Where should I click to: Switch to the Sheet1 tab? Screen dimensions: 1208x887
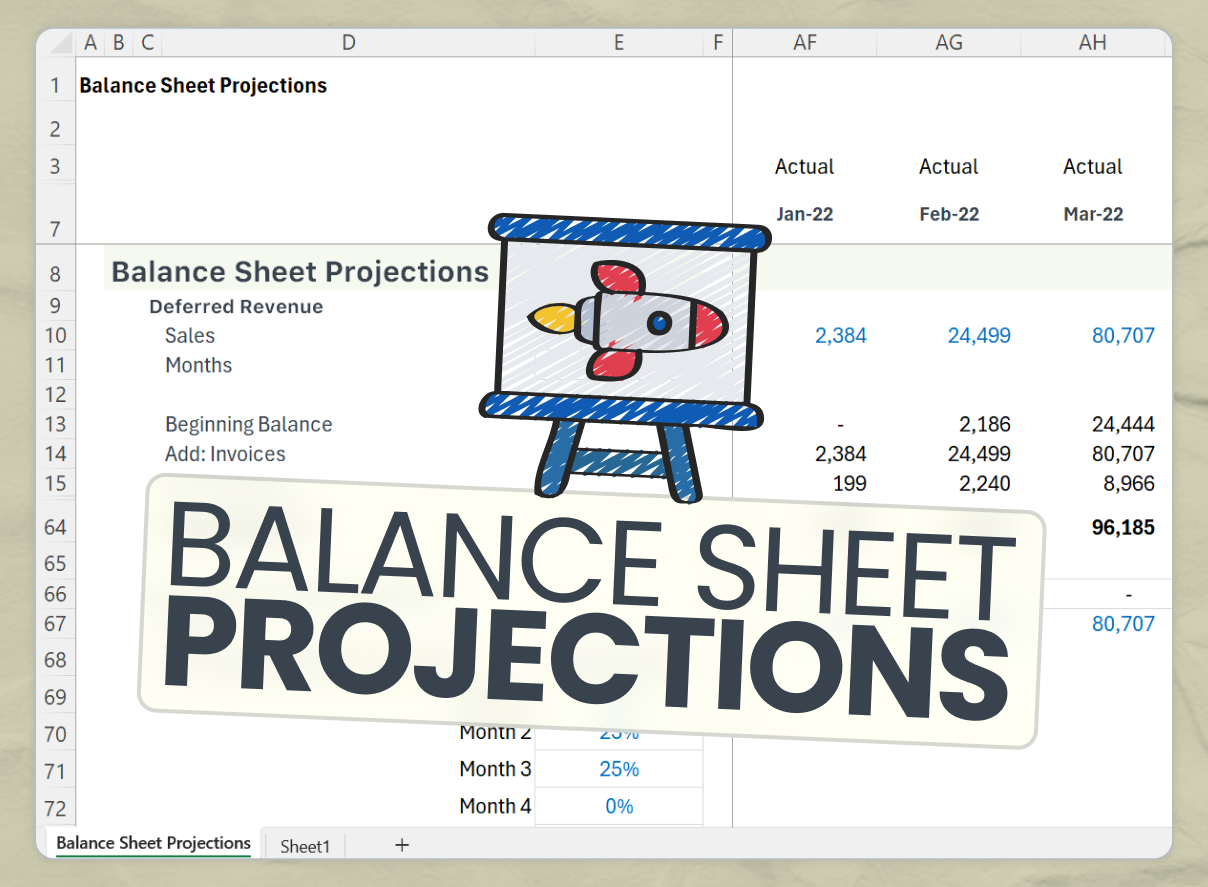[304, 845]
